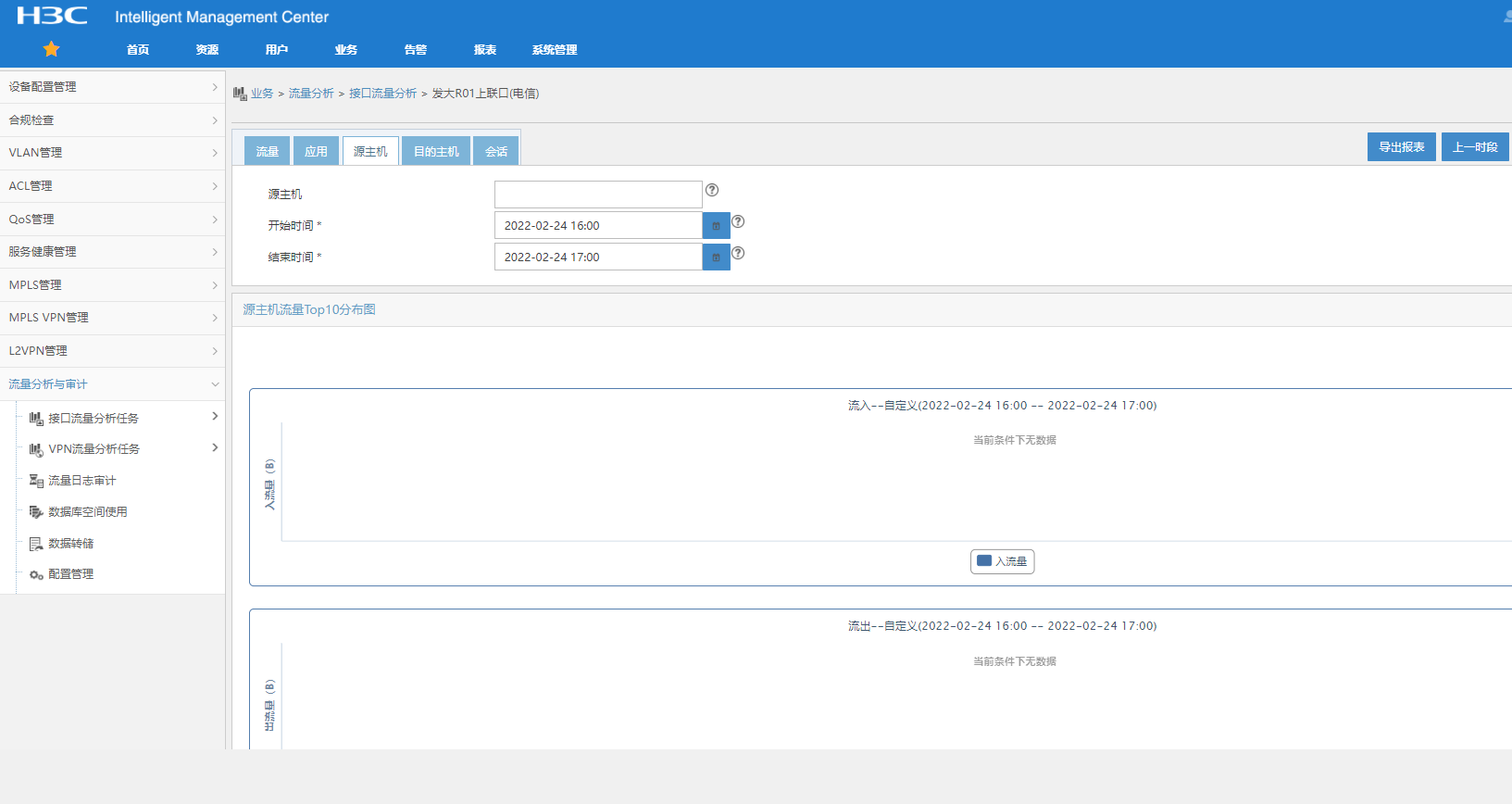Open 系统管理 menu in top navigation
Screen dimensions: 1512x804
(x=555, y=50)
